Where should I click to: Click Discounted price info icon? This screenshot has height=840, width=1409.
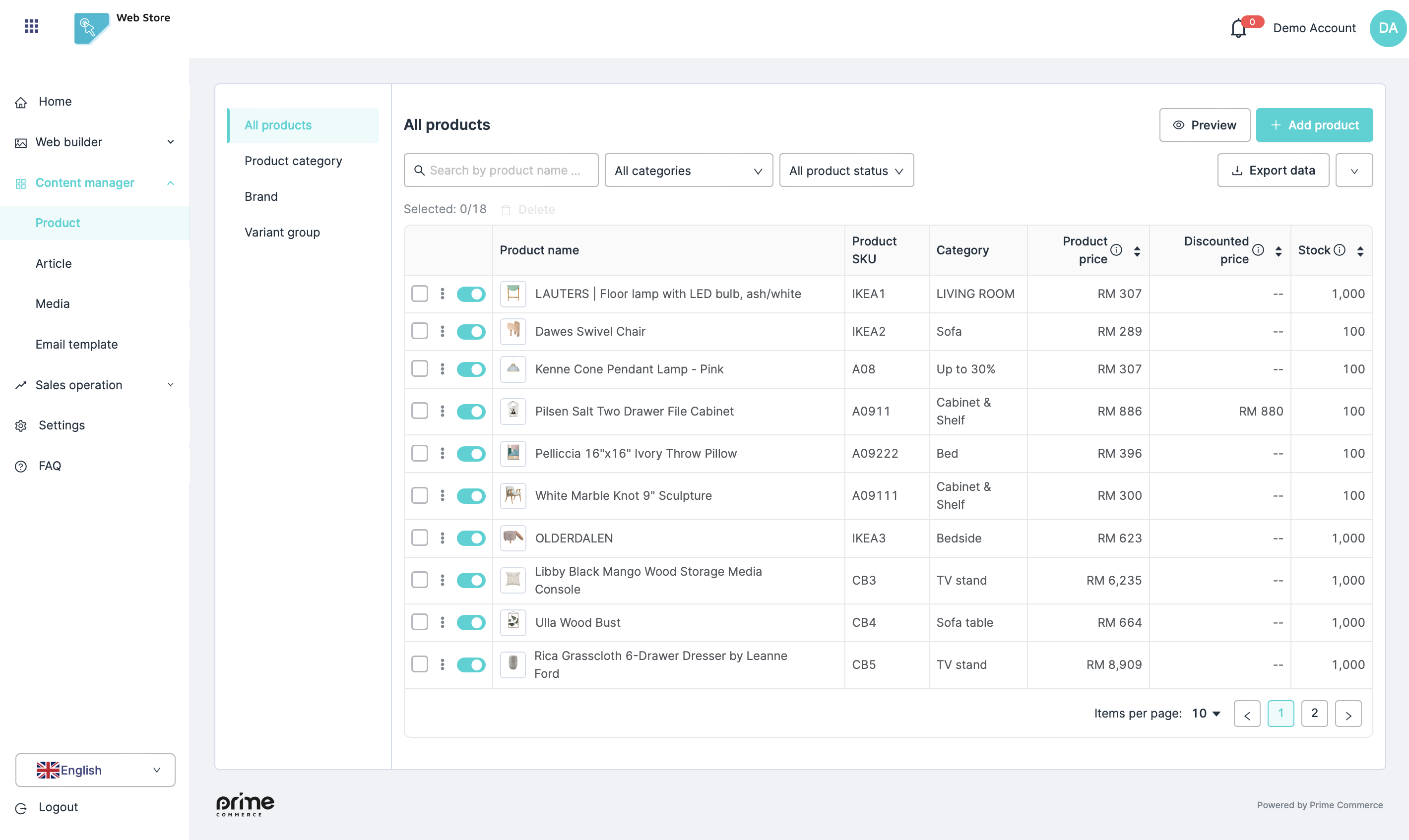point(1258,250)
